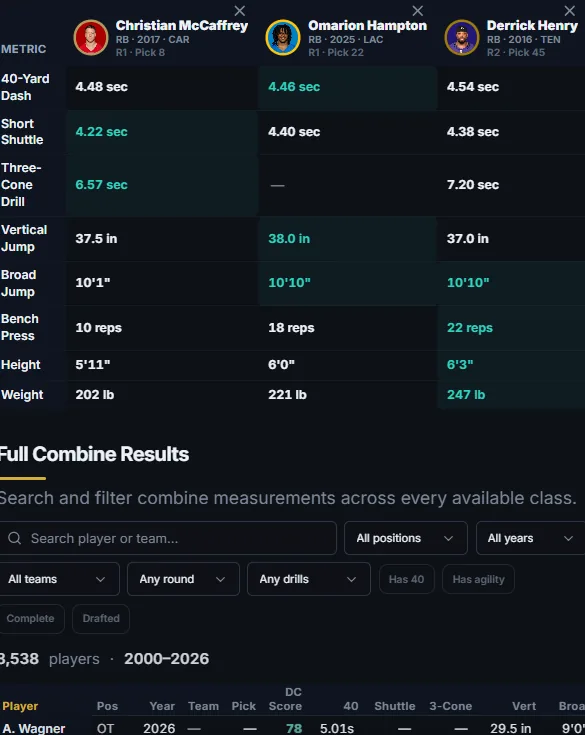Sort table by Vert column
The image size is (585, 735).
pos(524,706)
